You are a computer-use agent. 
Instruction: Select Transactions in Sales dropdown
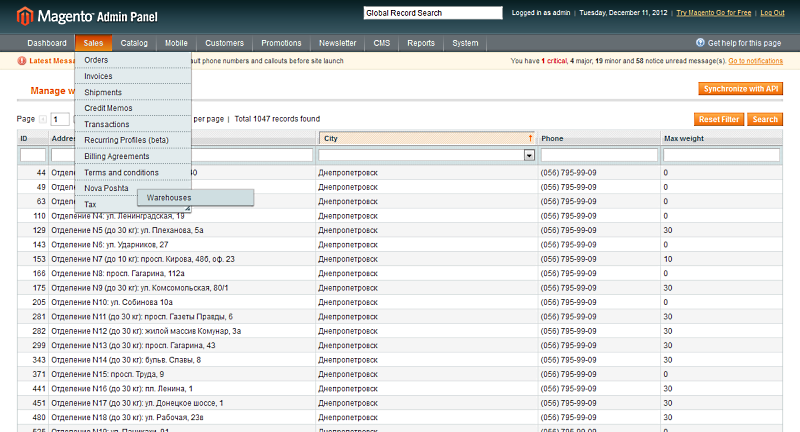[133, 124]
